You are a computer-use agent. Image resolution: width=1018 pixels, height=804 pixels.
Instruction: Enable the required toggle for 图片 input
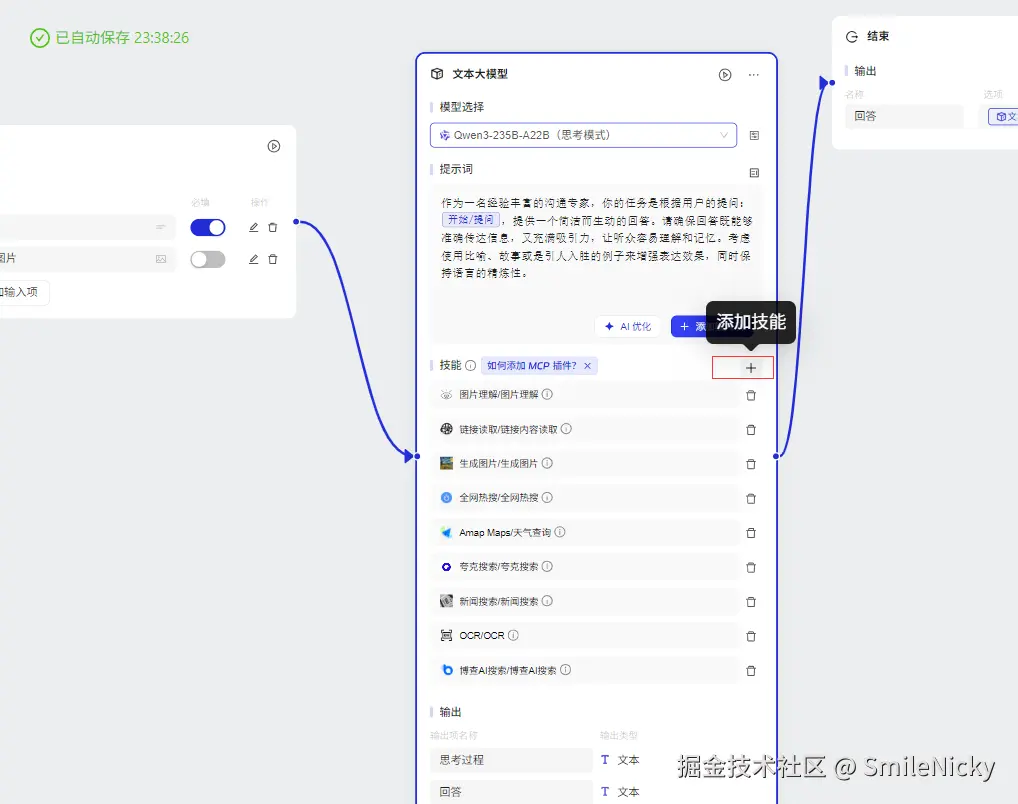click(207, 259)
